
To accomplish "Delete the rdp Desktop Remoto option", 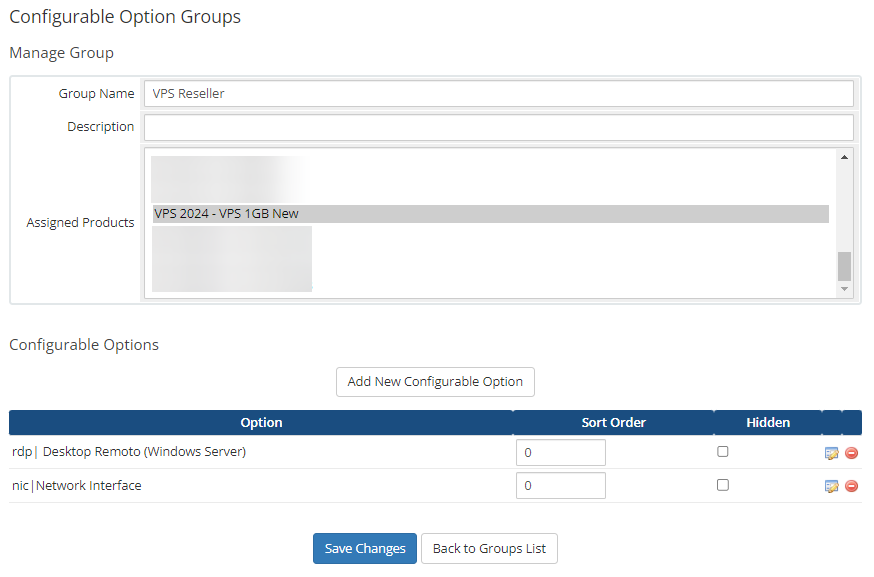I will pos(851,453).
